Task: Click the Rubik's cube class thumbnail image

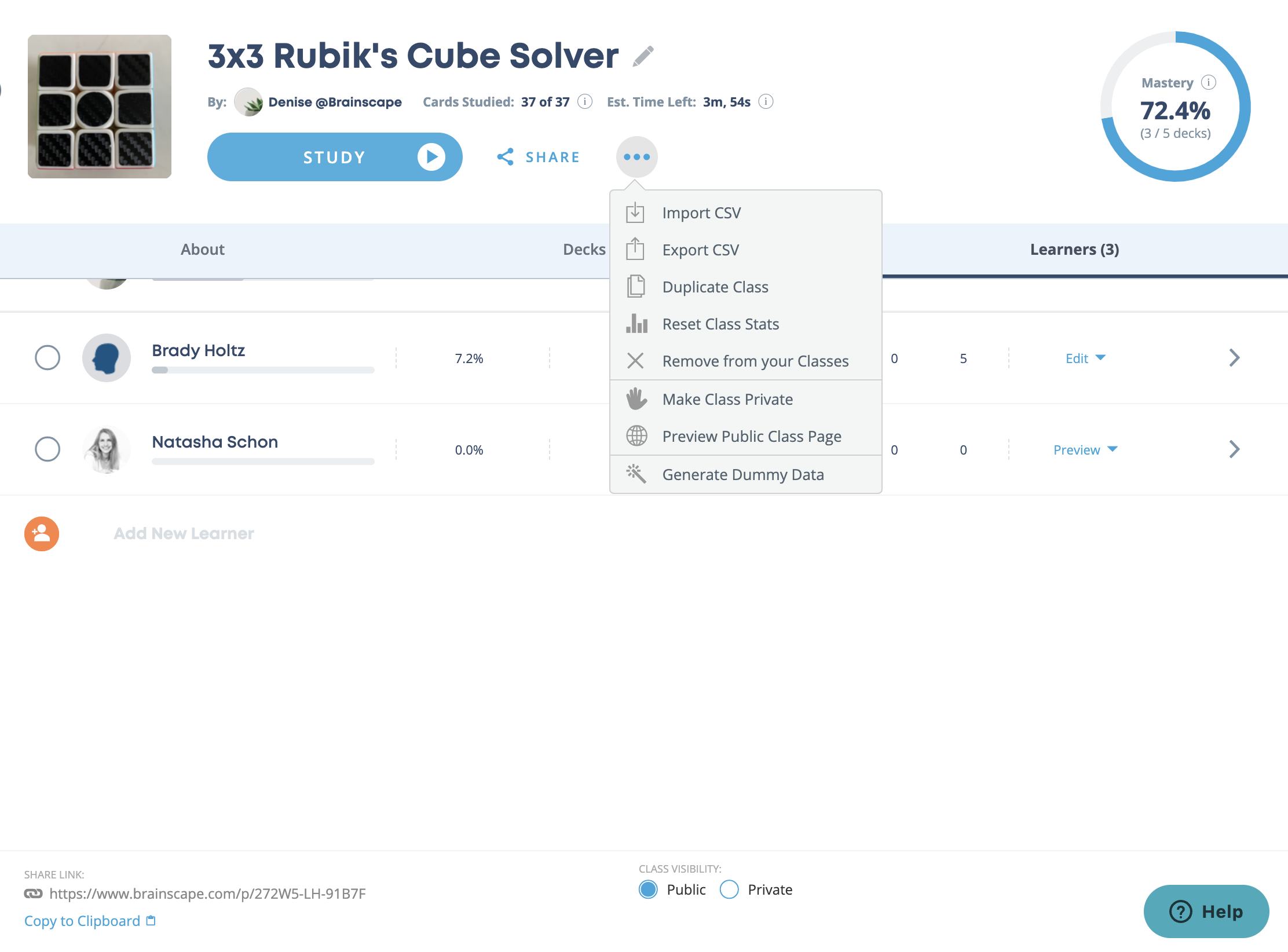Action: [x=100, y=107]
